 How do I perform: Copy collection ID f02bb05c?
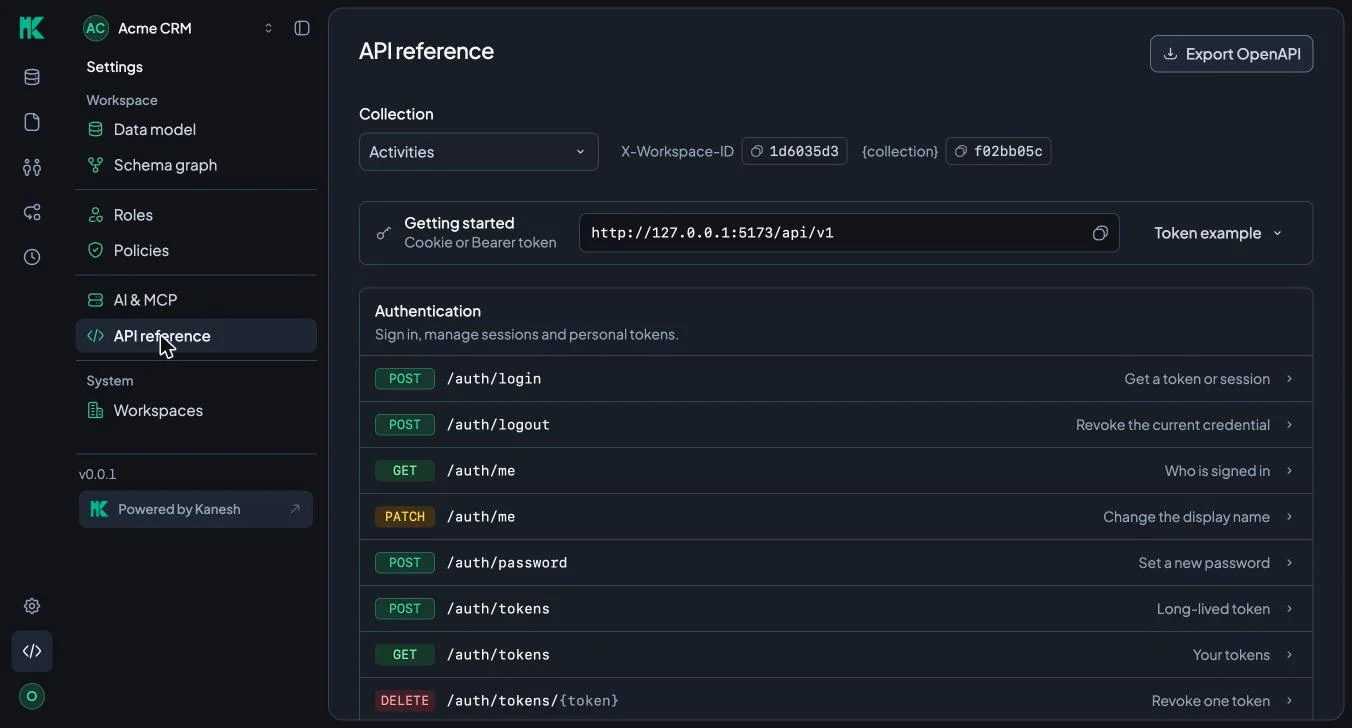[x=998, y=151]
